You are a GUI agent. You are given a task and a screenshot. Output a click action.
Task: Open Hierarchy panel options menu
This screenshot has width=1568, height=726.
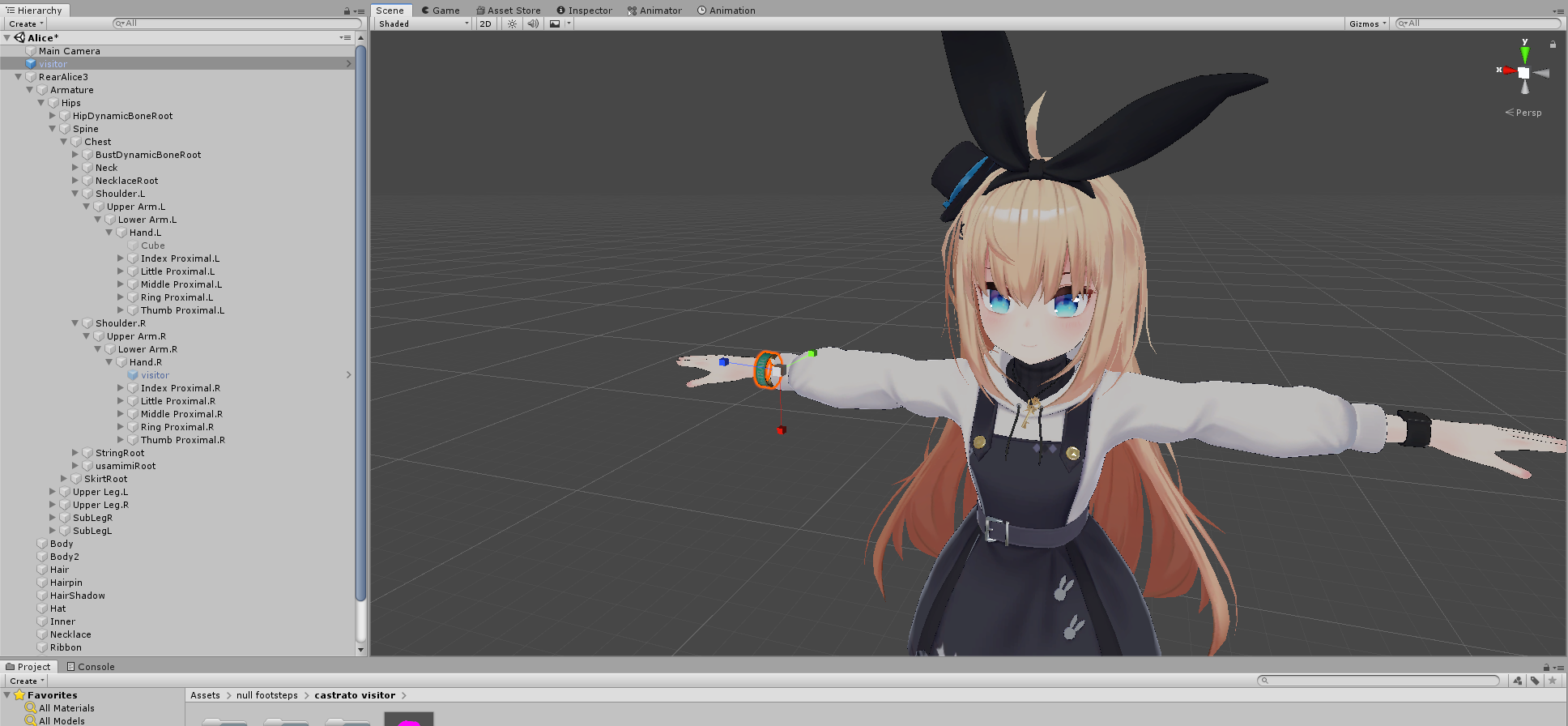(x=360, y=11)
